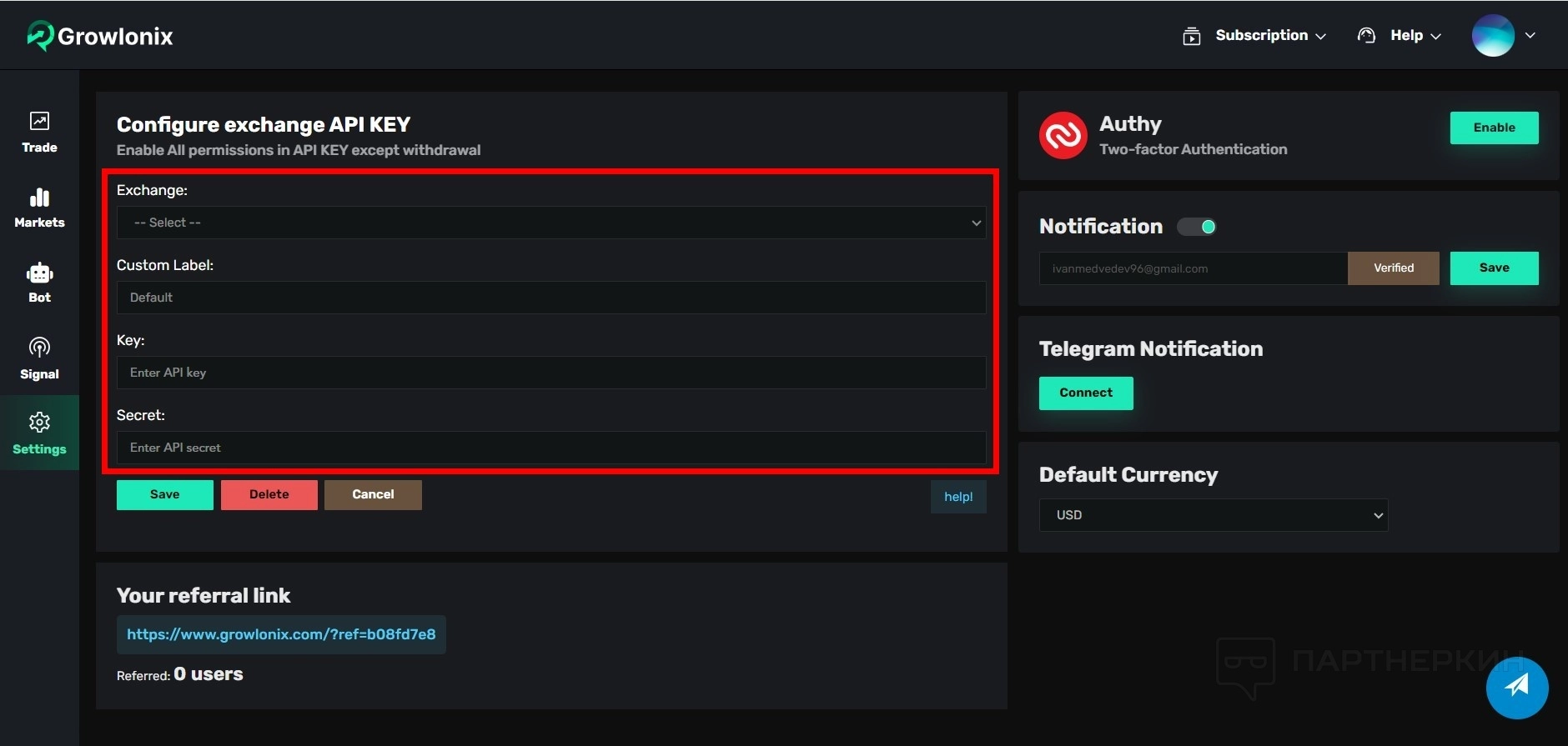Click the Authy logo icon

(1063, 135)
